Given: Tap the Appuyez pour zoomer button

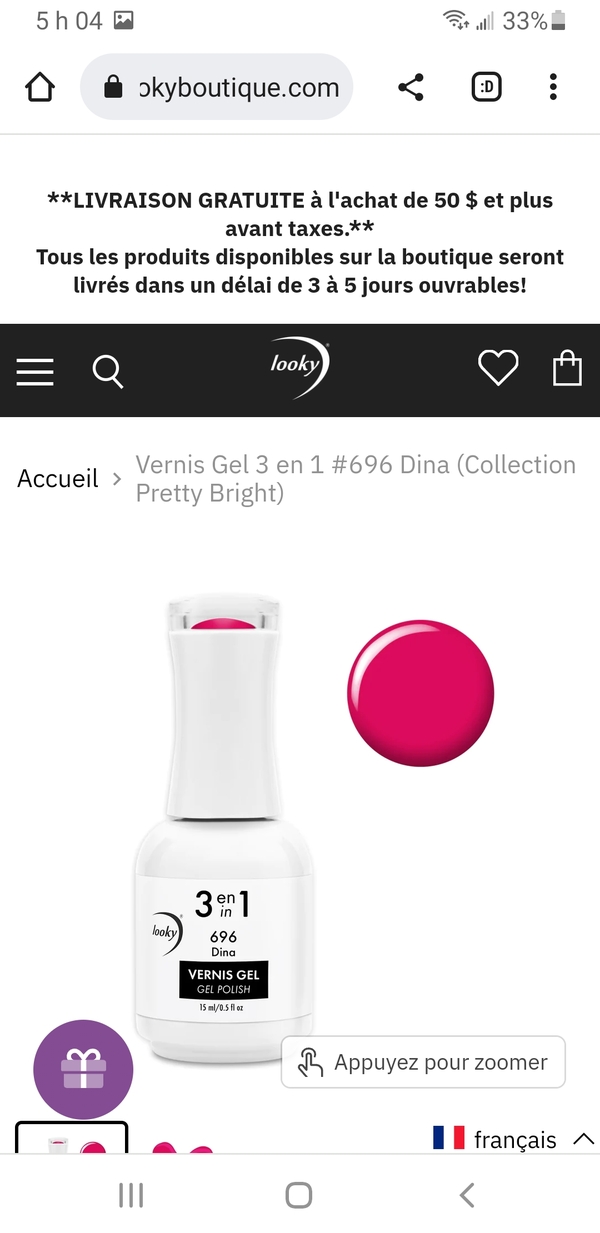Looking at the screenshot, I should click(423, 1062).
